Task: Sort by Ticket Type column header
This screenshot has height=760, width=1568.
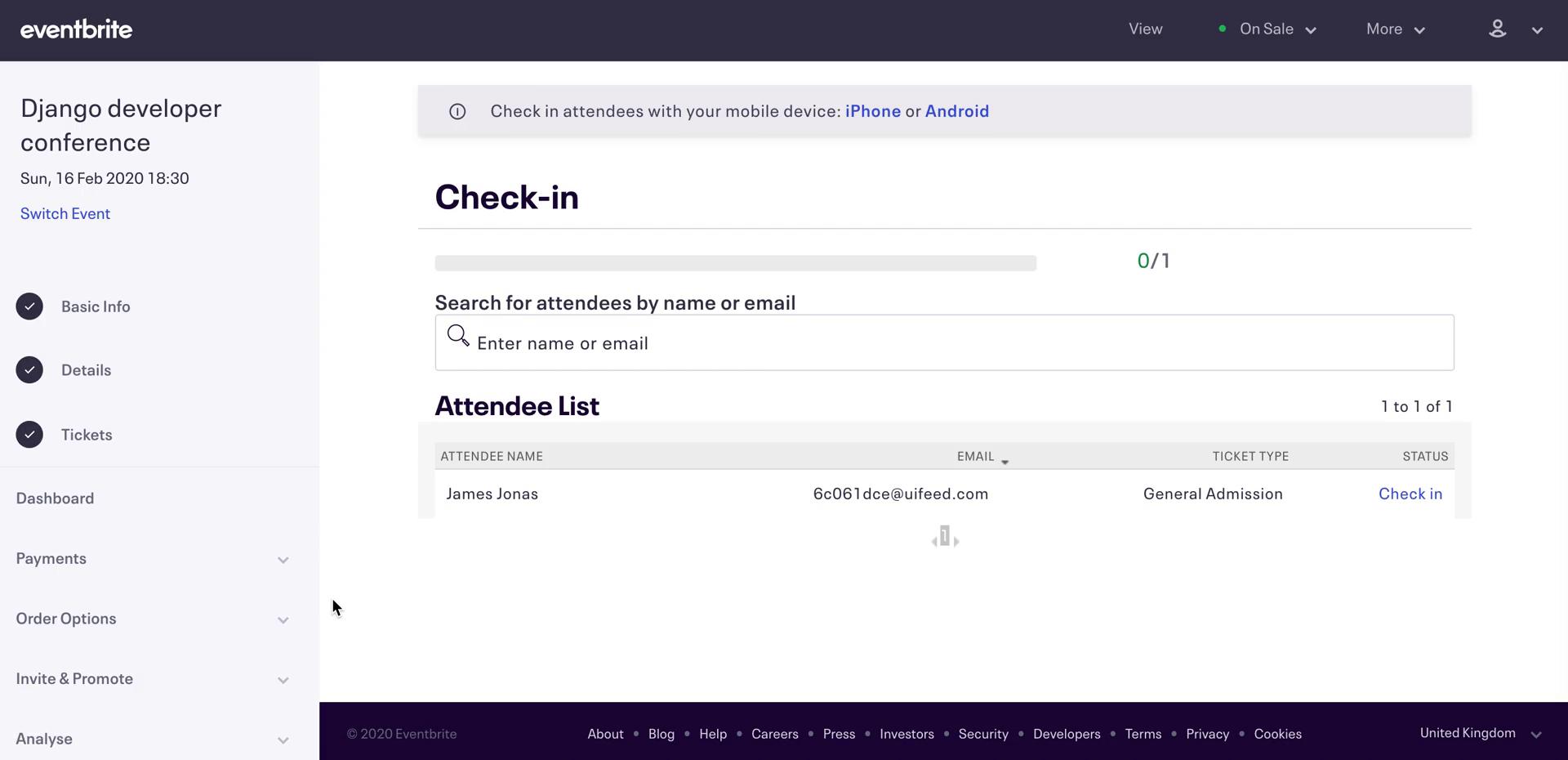Action: tap(1250, 456)
